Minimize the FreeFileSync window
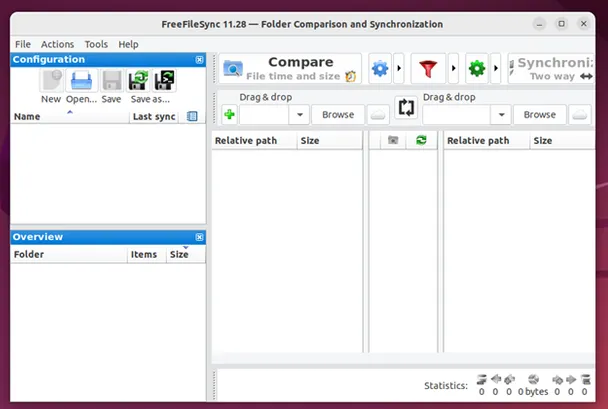This screenshot has width=608, height=409. point(539,24)
